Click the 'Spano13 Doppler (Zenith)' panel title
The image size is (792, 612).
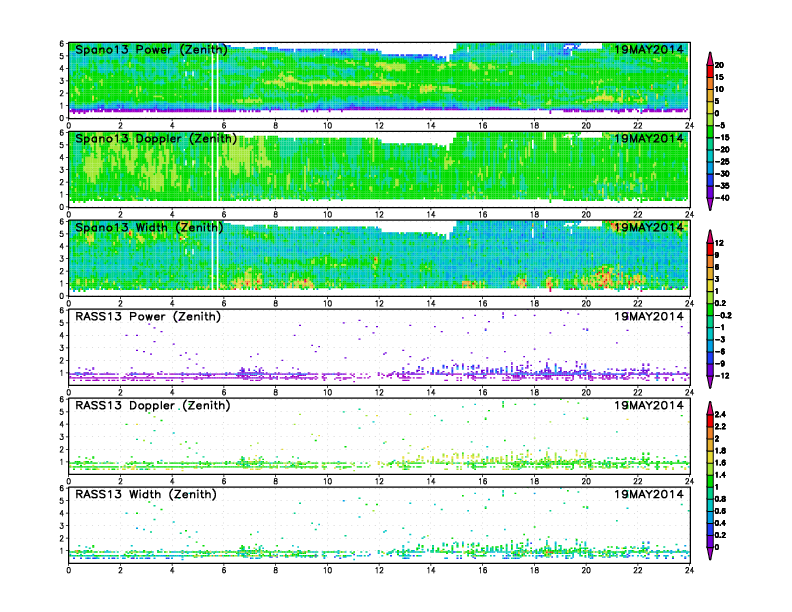point(156,138)
